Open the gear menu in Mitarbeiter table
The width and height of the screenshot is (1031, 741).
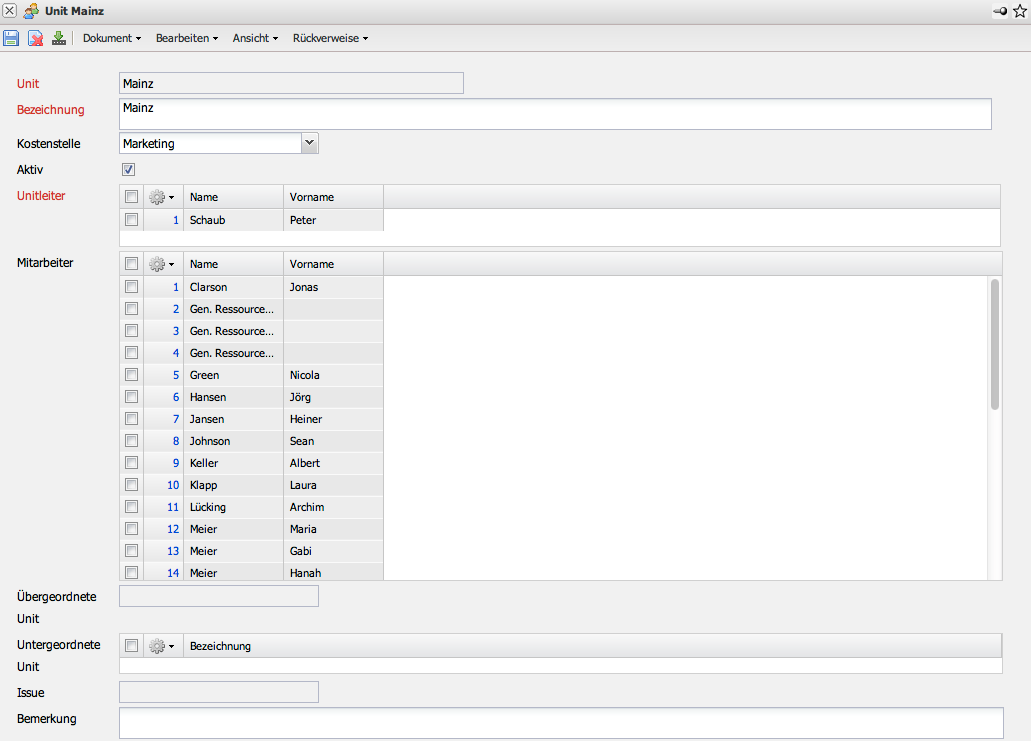click(161, 264)
